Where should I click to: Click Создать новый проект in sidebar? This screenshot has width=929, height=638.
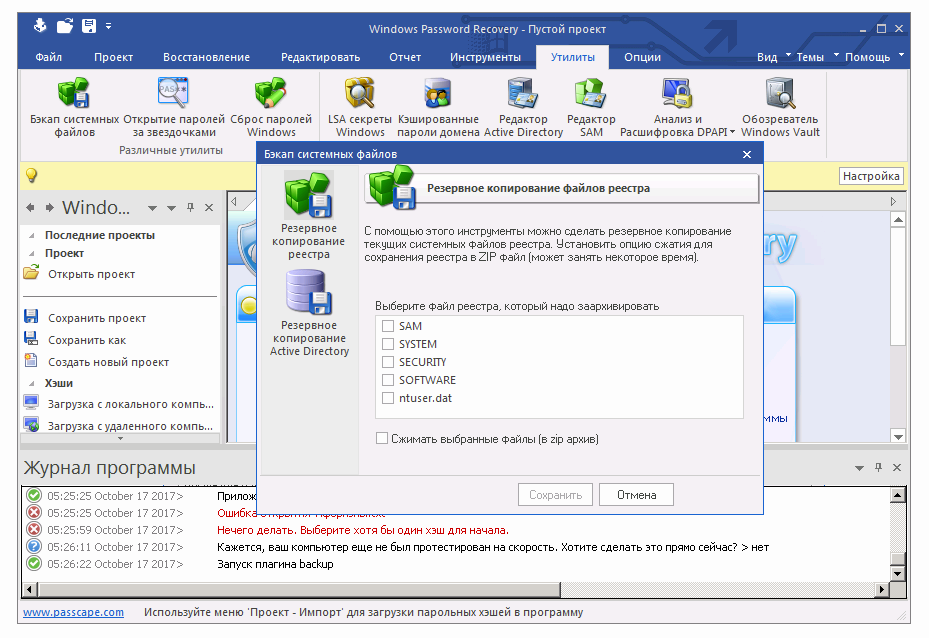click(106, 361)
